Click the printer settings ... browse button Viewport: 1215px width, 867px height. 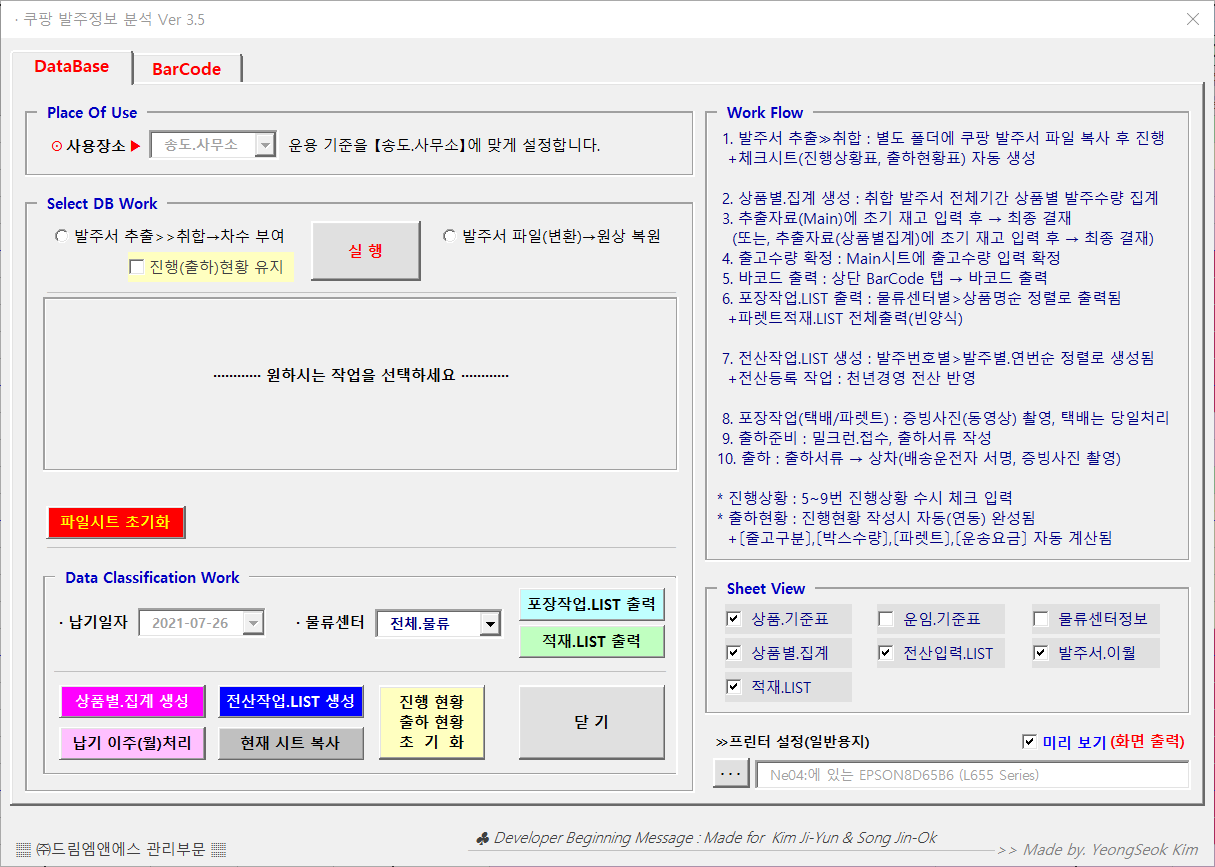click(x=731, y=774)
